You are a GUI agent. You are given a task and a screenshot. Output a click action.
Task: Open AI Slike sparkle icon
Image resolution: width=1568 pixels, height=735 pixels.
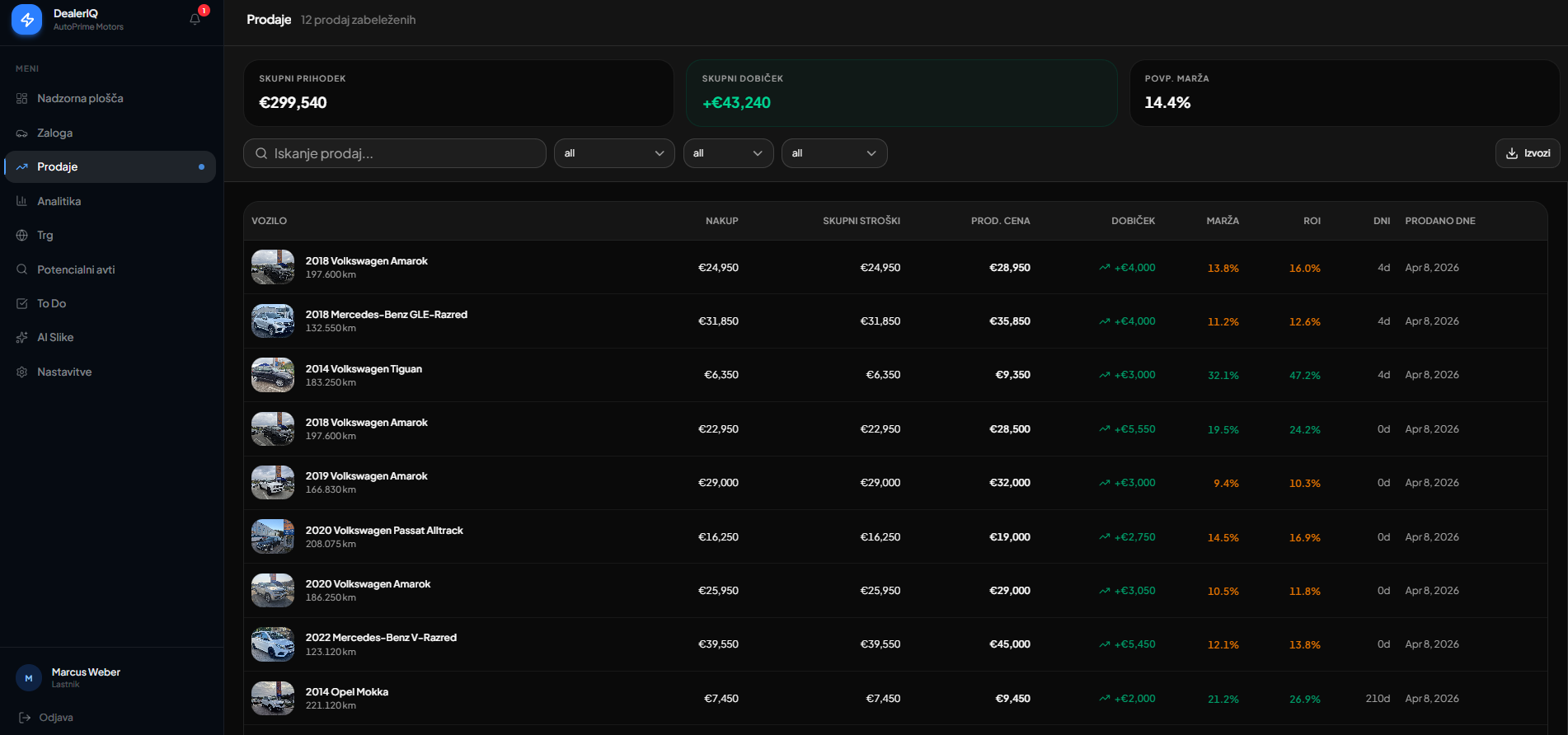pyautogui.click(x=22, y=338)
